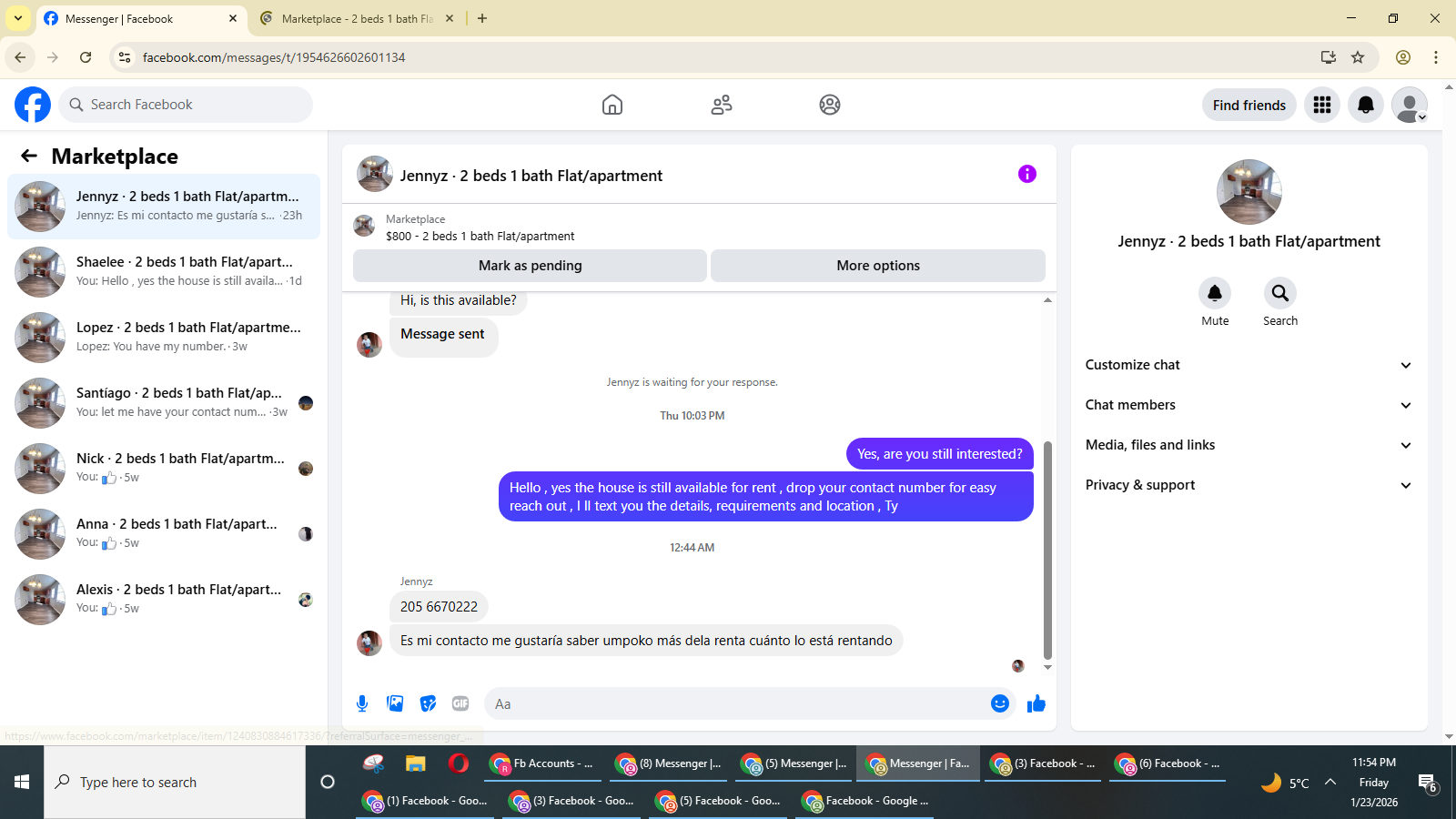This screenshot has width=1456, height=819.
Task: Open Chrome three-dot menu
Action: (x=1436, y=57)
